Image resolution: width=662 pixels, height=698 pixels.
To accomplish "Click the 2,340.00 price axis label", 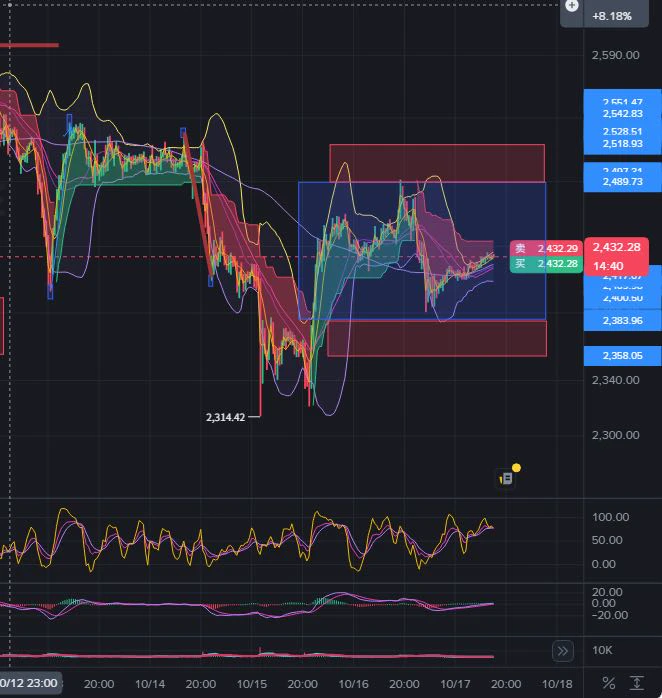I will click(615, 380).
